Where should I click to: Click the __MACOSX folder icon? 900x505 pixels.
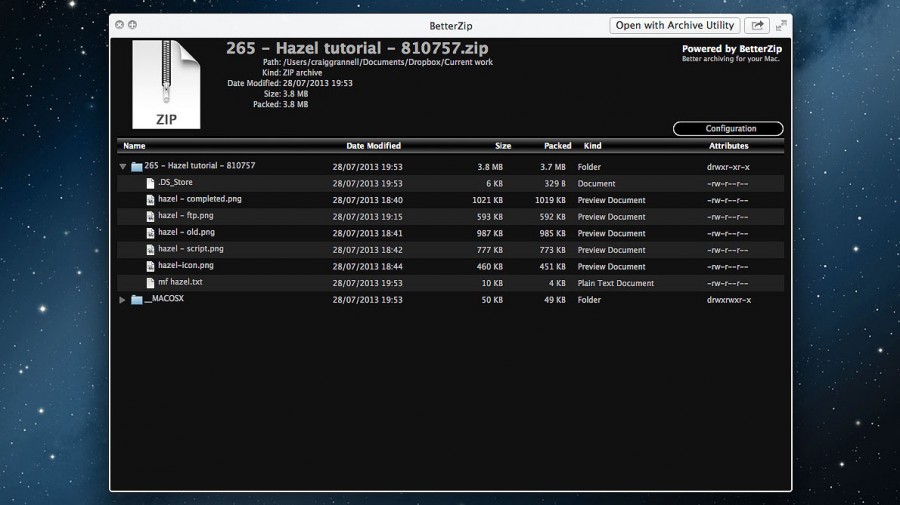pos(137,300)
